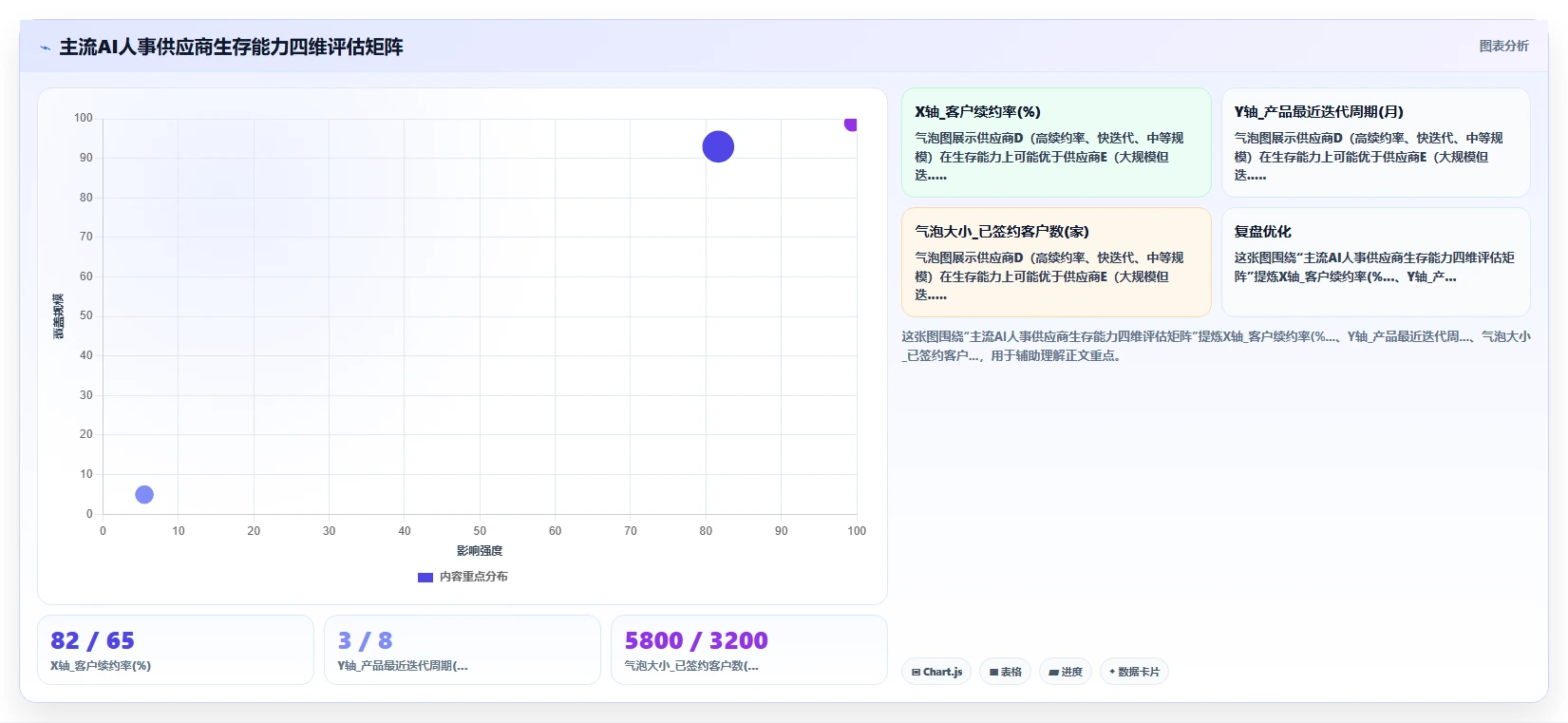Select the purple bubble at the chart edge
The width and height of the screenshot is (1568, 723).
(851, 123)
